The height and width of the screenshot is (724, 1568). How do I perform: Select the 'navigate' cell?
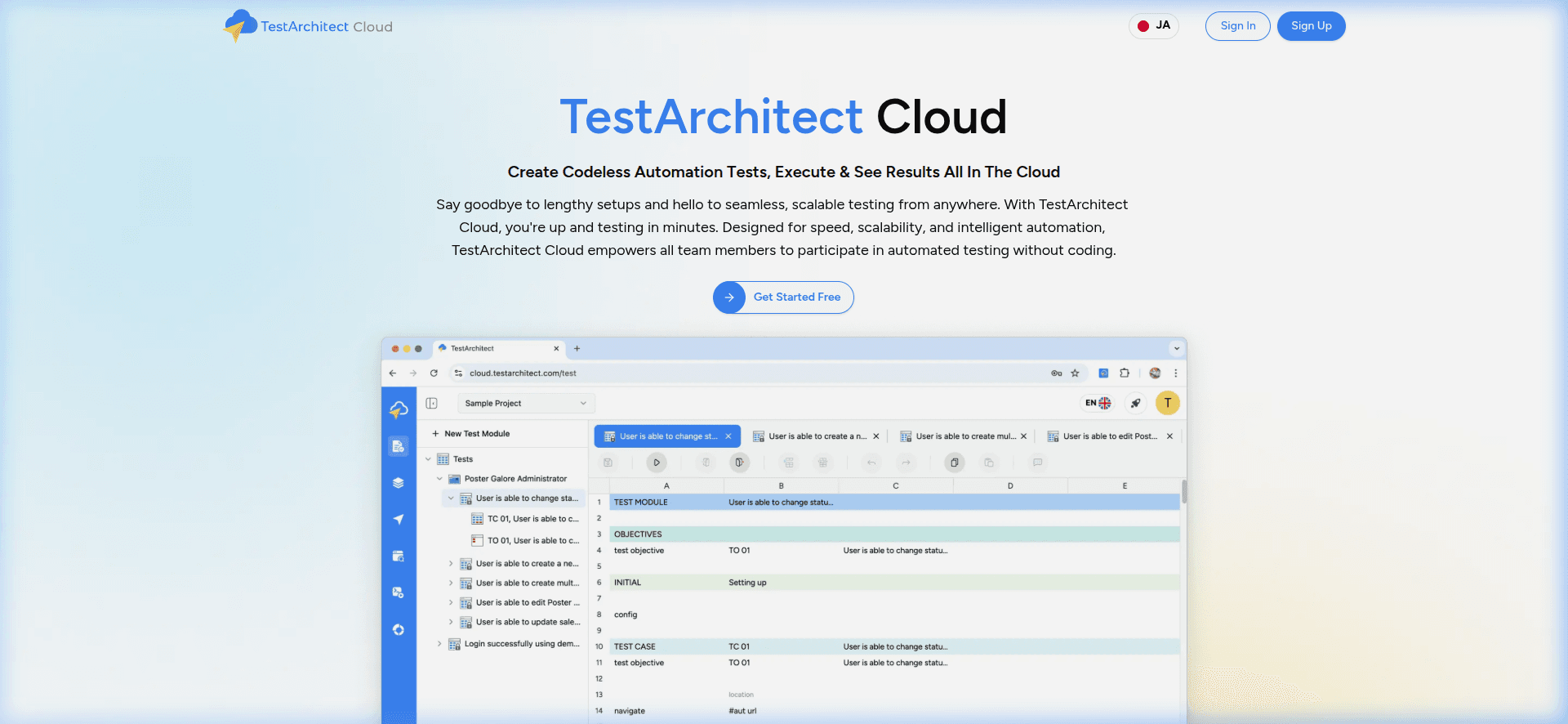666,711
